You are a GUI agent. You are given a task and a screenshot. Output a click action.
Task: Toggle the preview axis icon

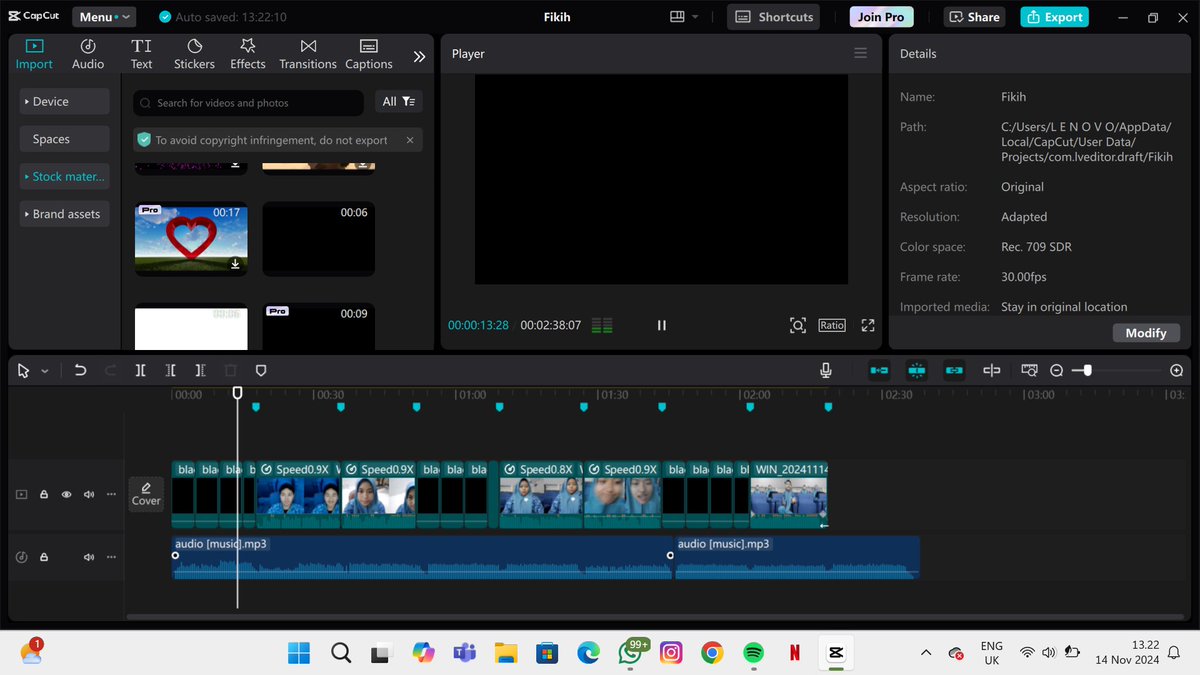pyautogui.click(x=992, y=370)
